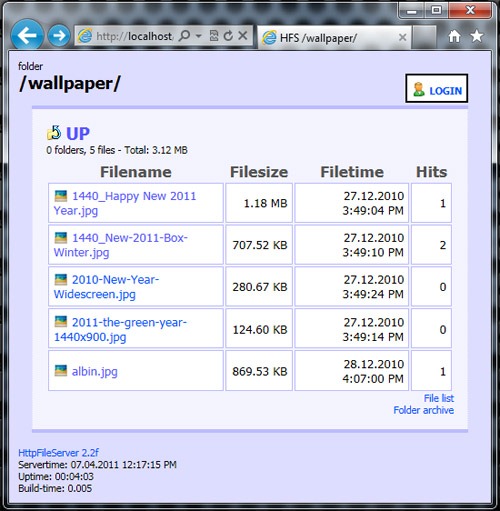Open 1440_Happy New 2011 Year.jpg
500x511 pixels.
click(125, 203)
